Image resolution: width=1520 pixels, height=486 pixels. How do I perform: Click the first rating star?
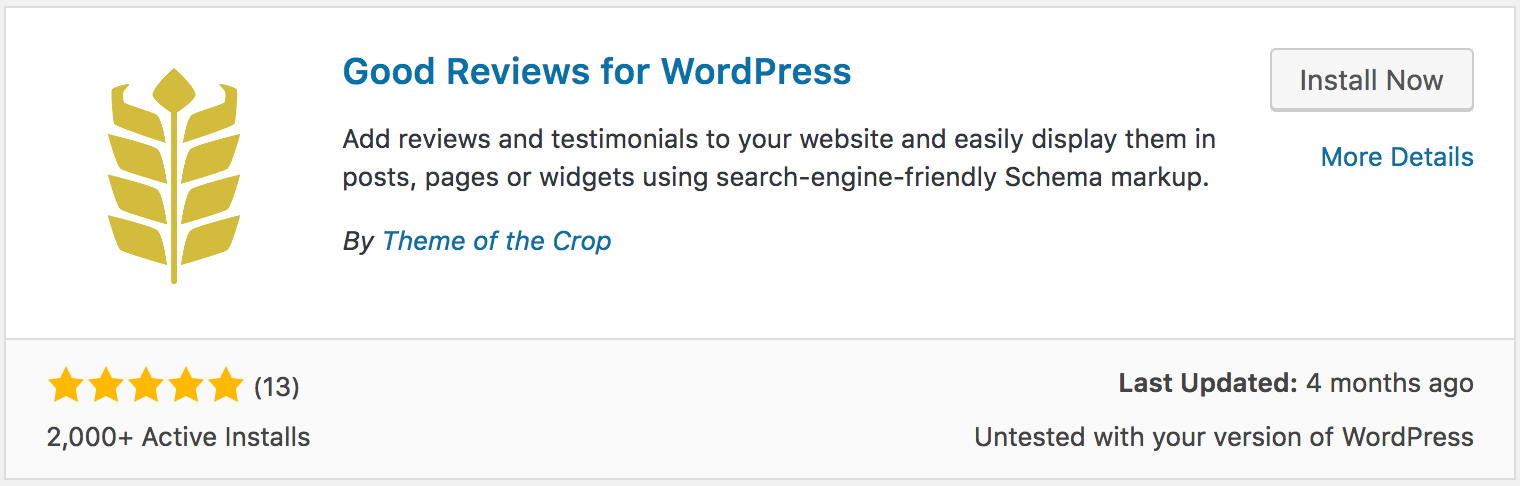pyautogui.click(x=65, y=385)
